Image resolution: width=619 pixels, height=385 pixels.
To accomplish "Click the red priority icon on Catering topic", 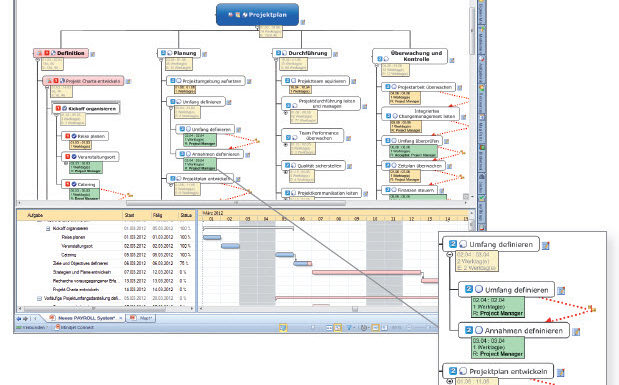I will pos(68,184).
